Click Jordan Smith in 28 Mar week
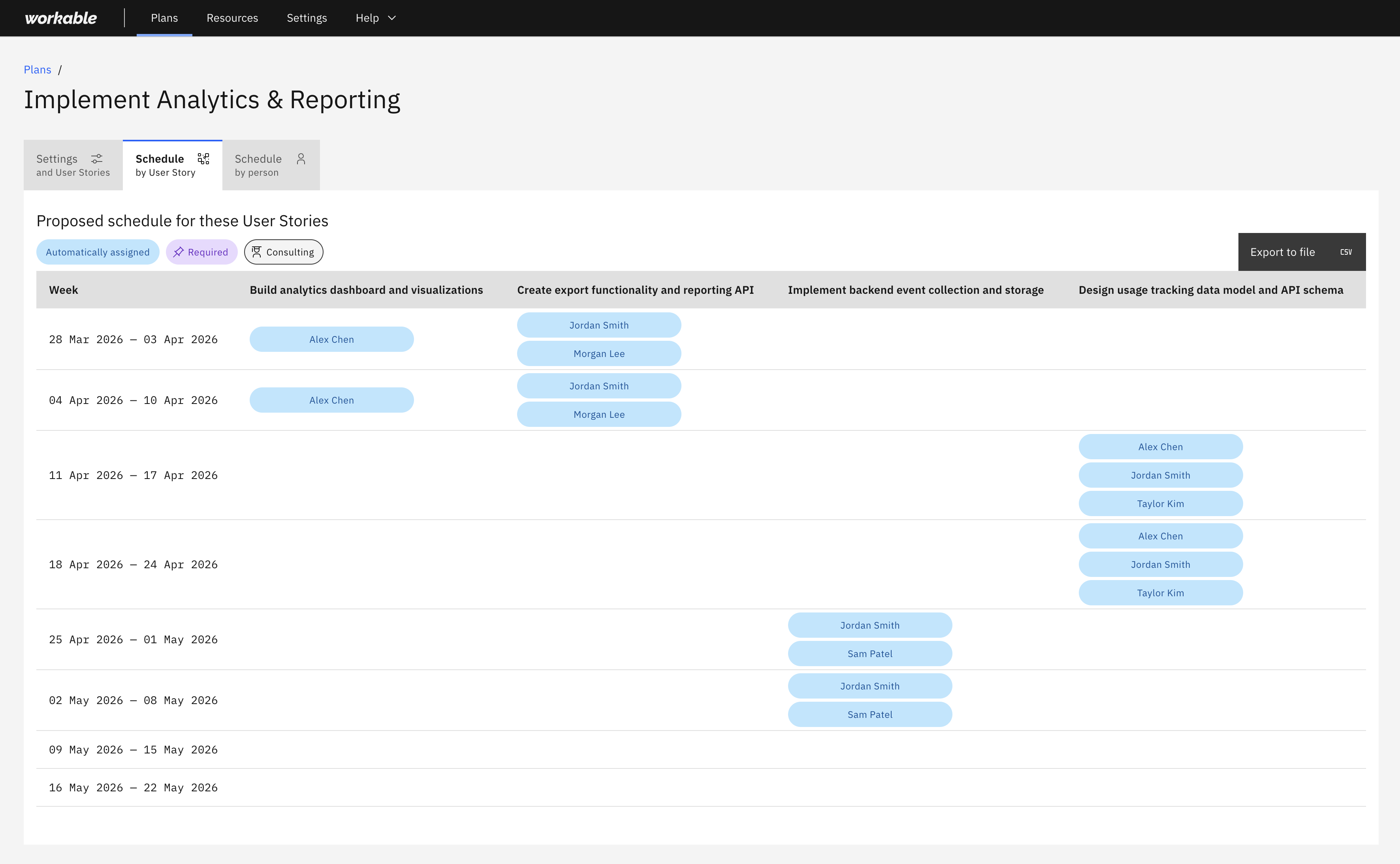The image size is (1400, 864). (599, 325)
